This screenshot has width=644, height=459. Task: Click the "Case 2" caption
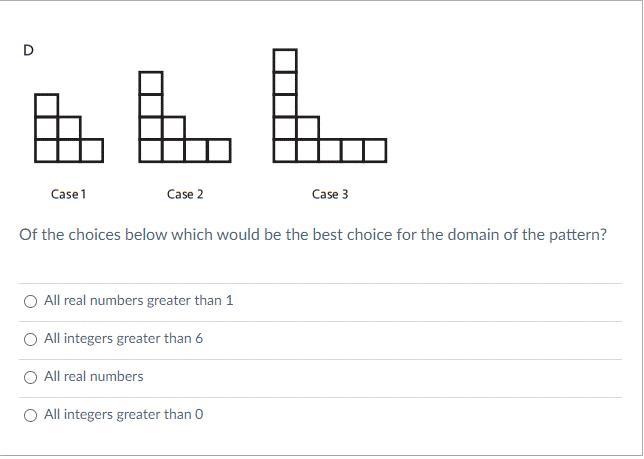[185, 194]
